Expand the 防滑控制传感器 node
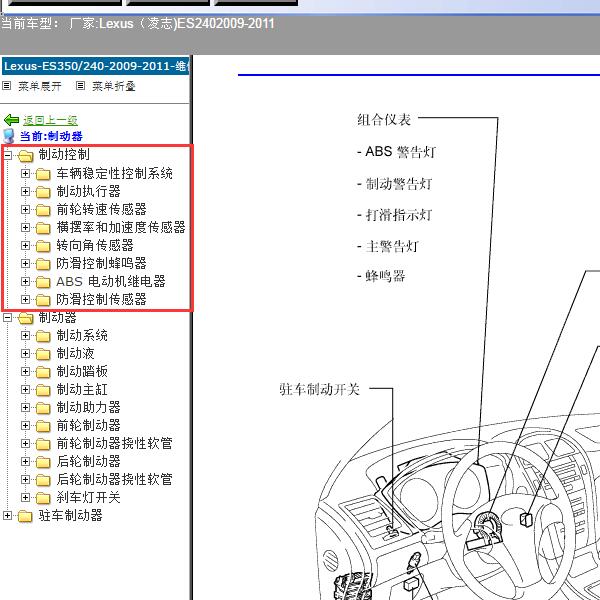Image resolution: width=600 pixels, height=600 pixels. pos(25,299)
